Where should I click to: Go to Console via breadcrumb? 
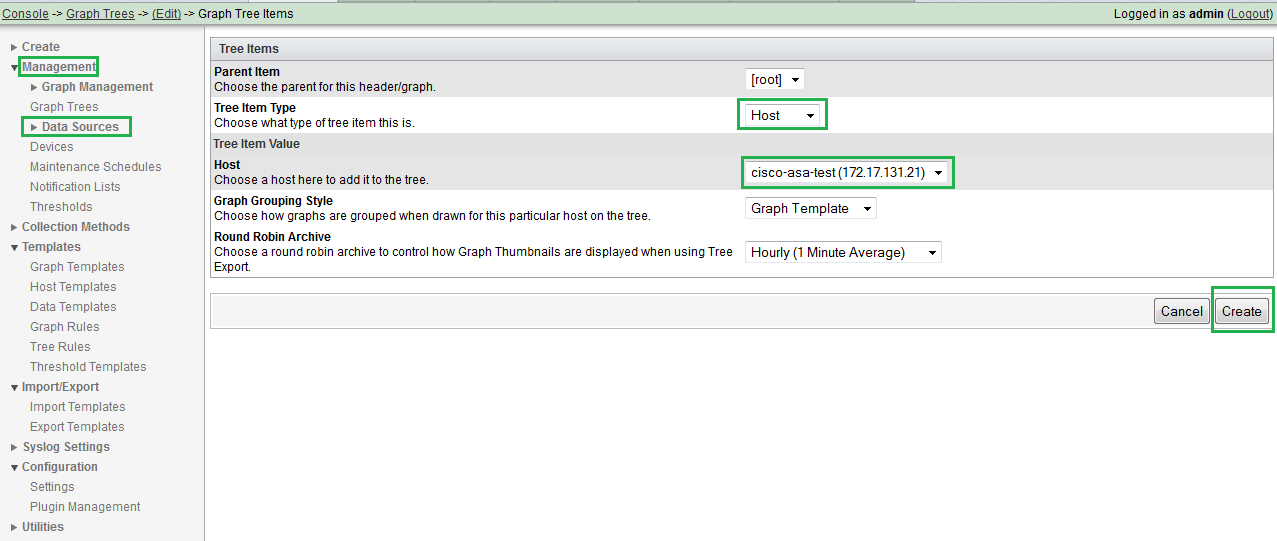click(x=25, y=14)
